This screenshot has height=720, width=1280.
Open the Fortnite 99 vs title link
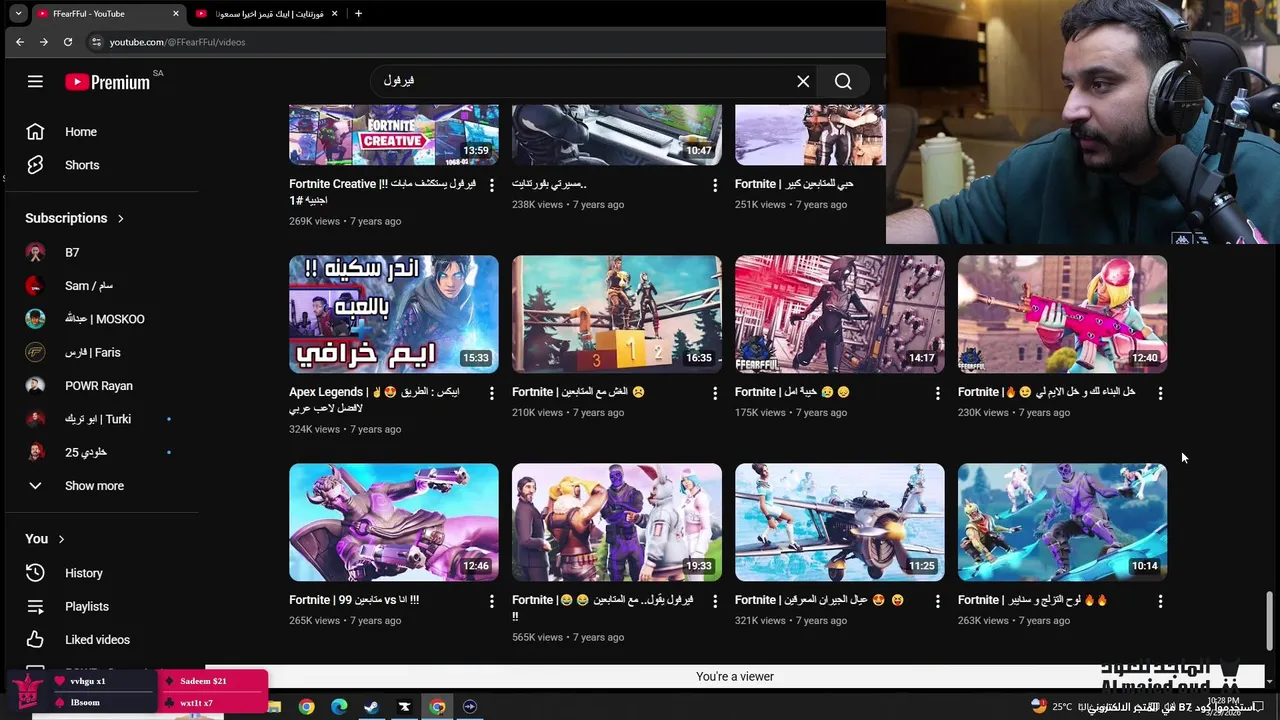tap(354, 600)
